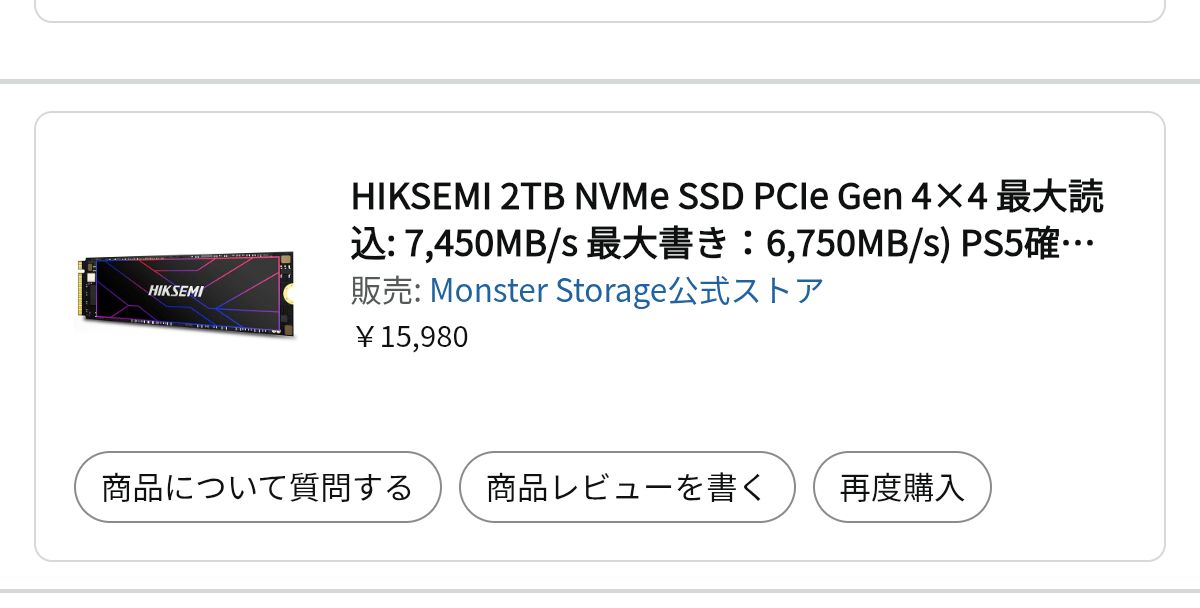Expand the truncated title ellipsis

pos(1088,245)
